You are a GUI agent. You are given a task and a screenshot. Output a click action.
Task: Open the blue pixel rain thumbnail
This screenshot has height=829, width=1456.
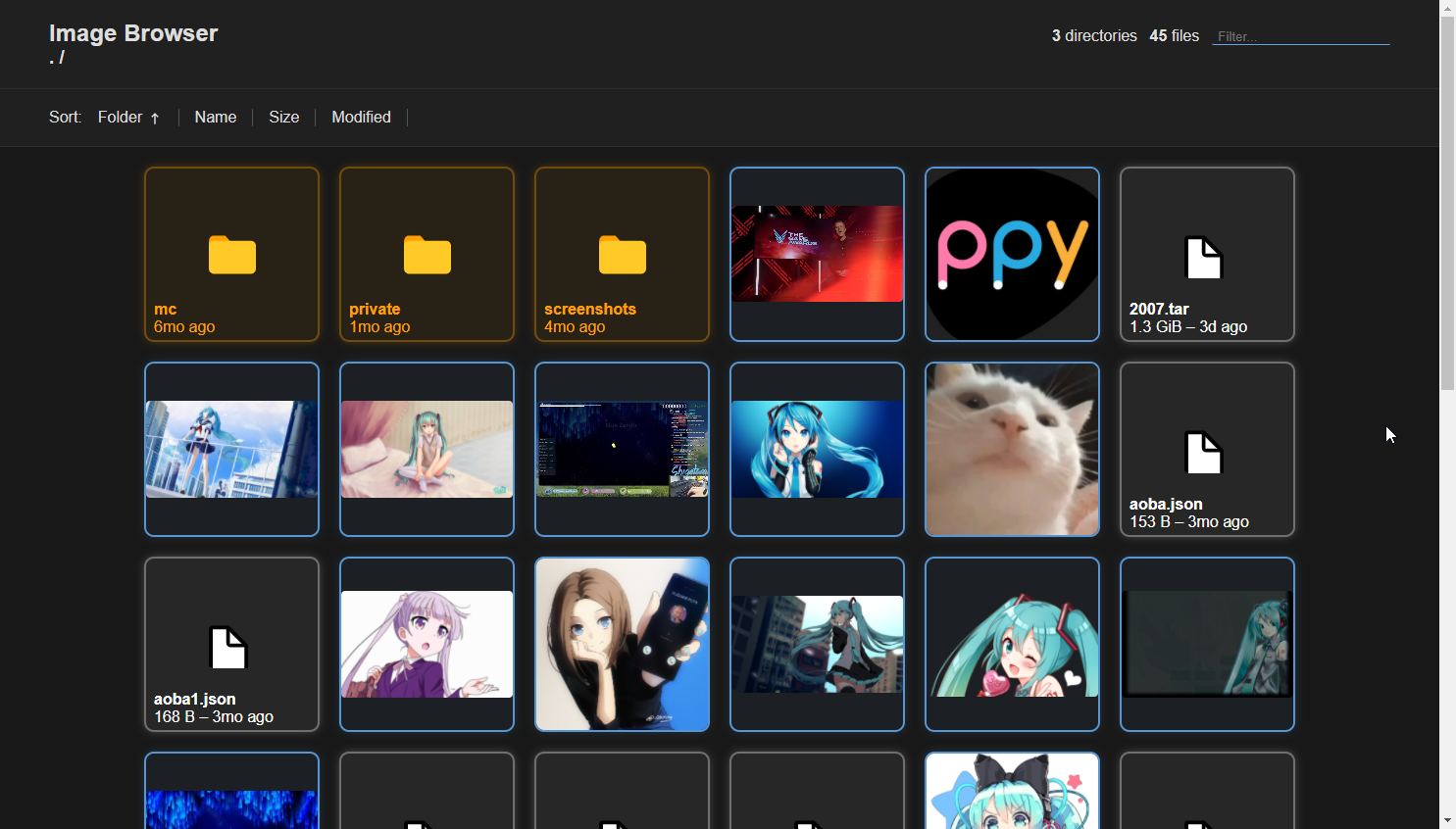pyautogui.click(x=231, y=792)
